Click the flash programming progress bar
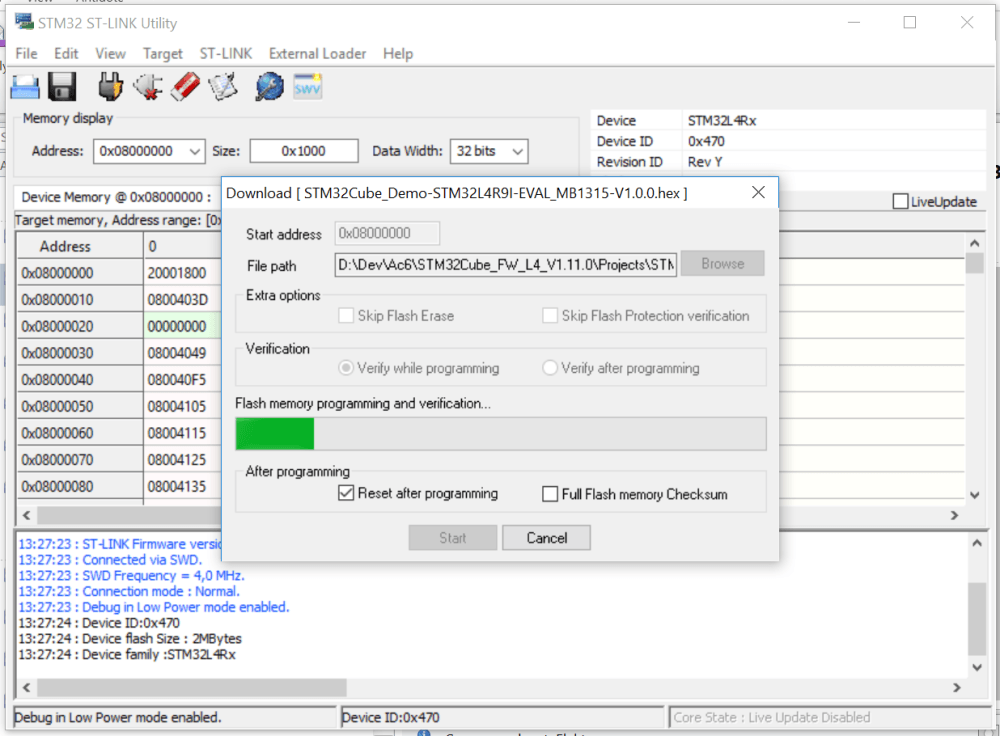This screenshot has width=1000, height=736. pos(500,434)
